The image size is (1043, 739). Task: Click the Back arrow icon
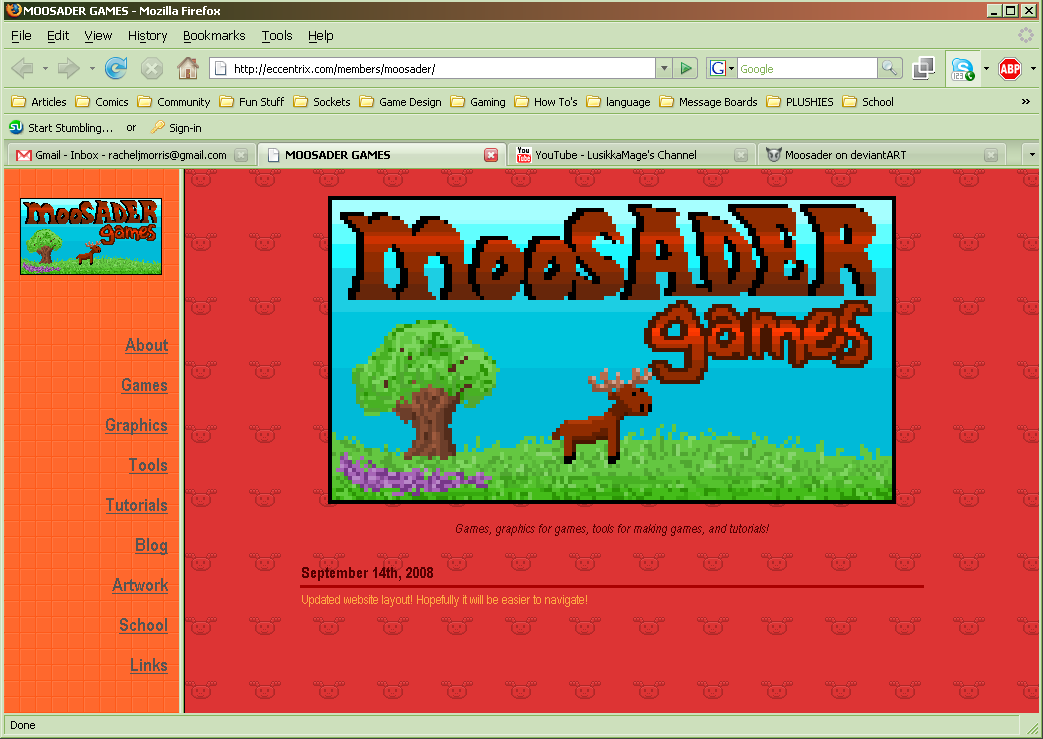coord(22,68)
